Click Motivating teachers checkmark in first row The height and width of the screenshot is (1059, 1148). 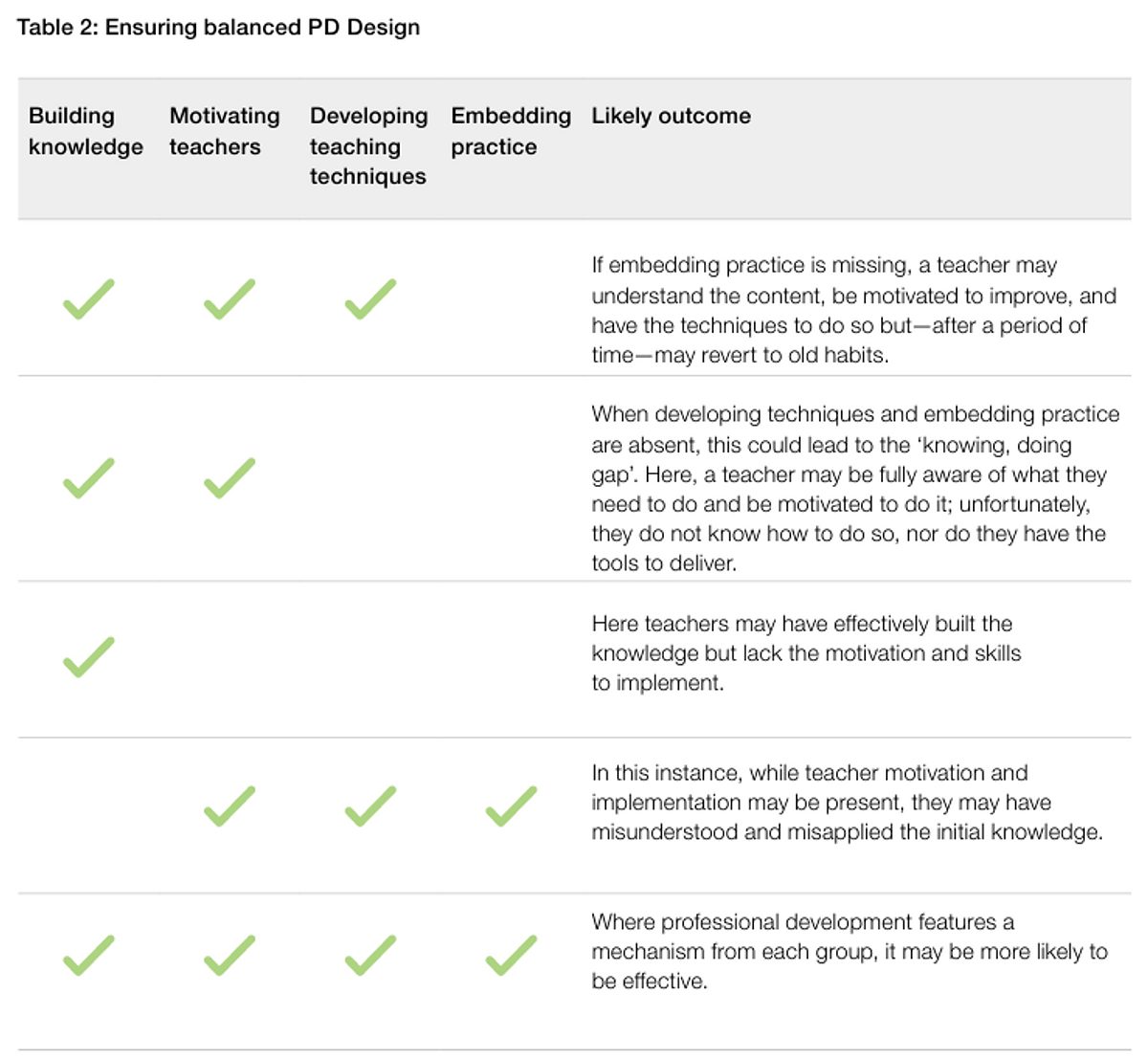230,299
